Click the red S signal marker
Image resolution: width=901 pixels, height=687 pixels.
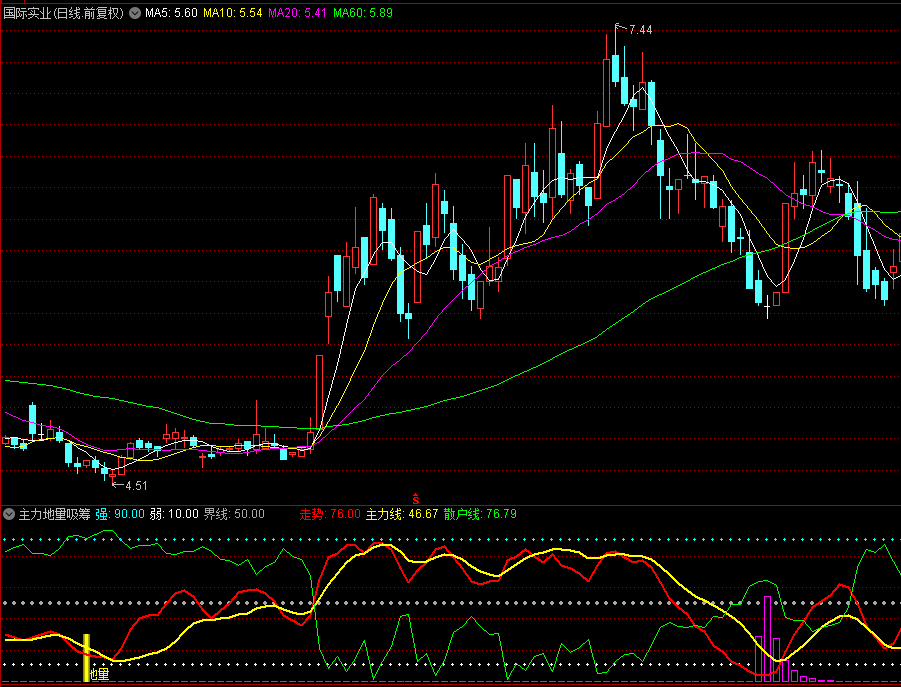point(416,499)
